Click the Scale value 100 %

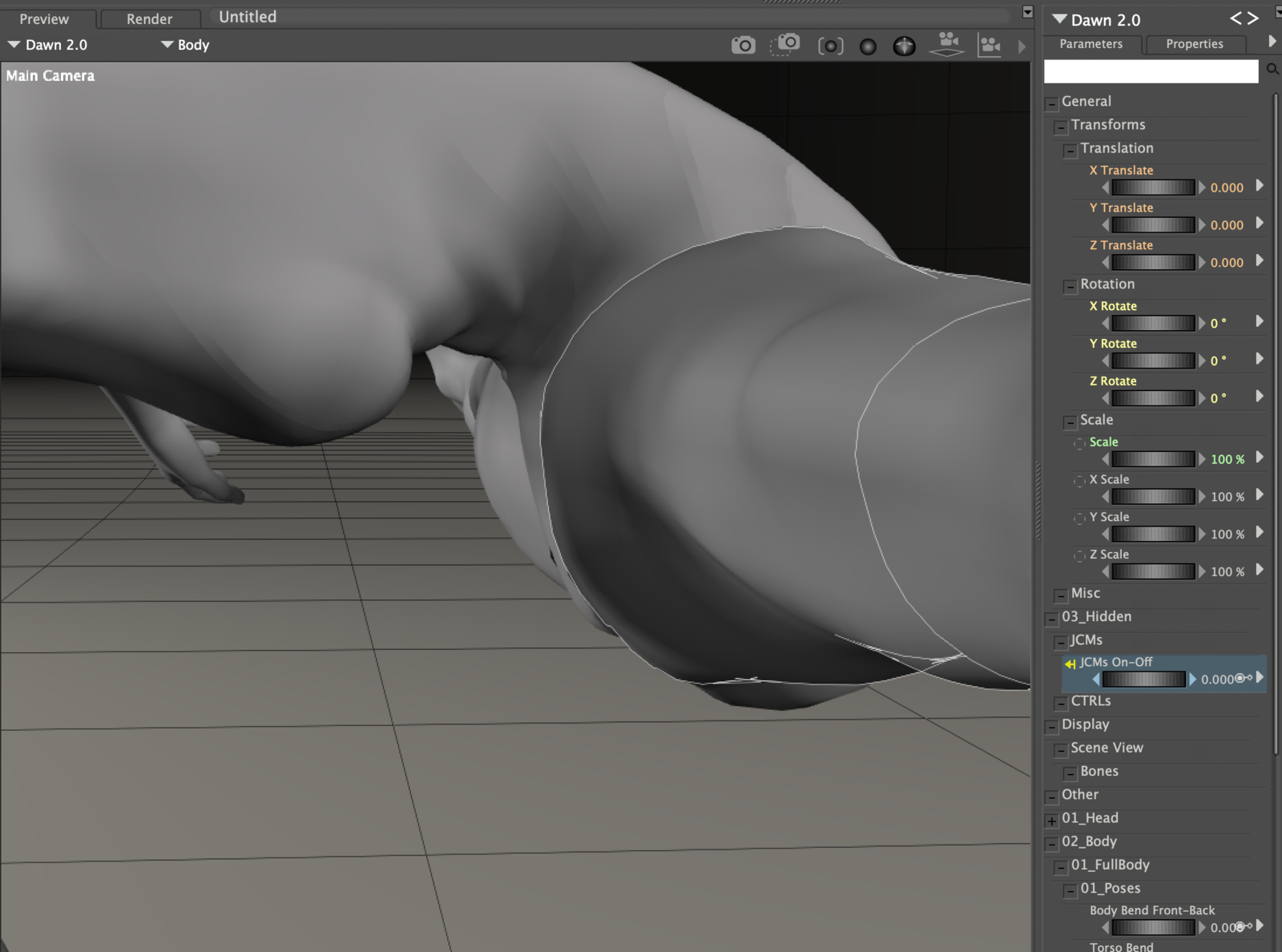click(x=1228, y=459)
